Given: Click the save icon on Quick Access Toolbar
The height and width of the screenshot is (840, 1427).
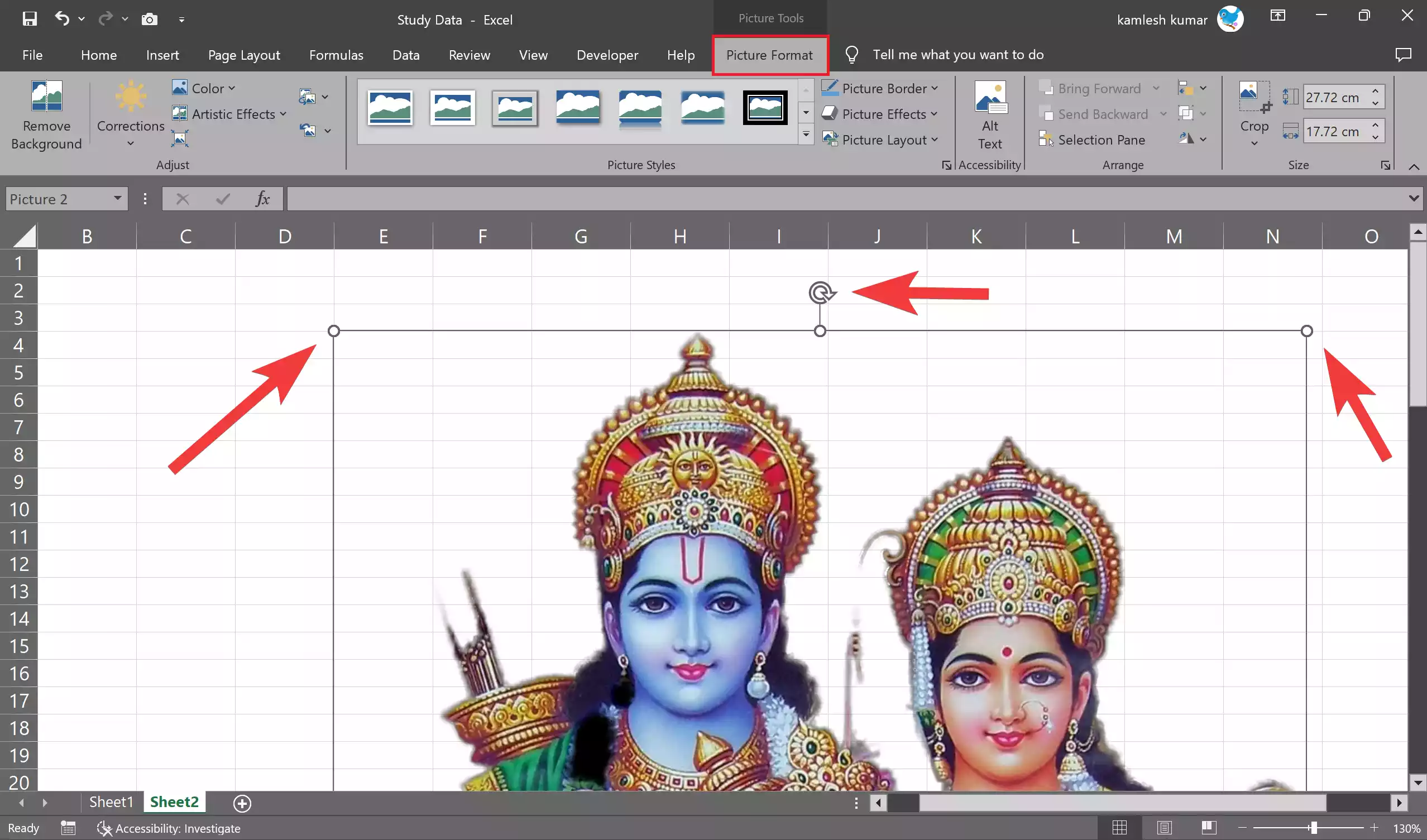Looking at the screenshot, I should coord(30,18).
